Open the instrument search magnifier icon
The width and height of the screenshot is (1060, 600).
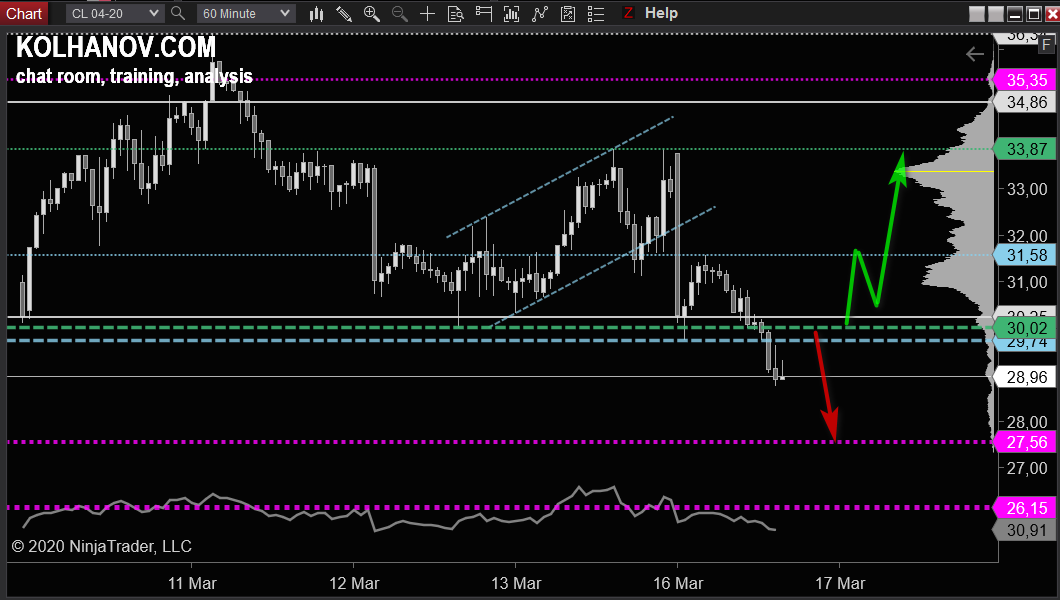(178, 13)
